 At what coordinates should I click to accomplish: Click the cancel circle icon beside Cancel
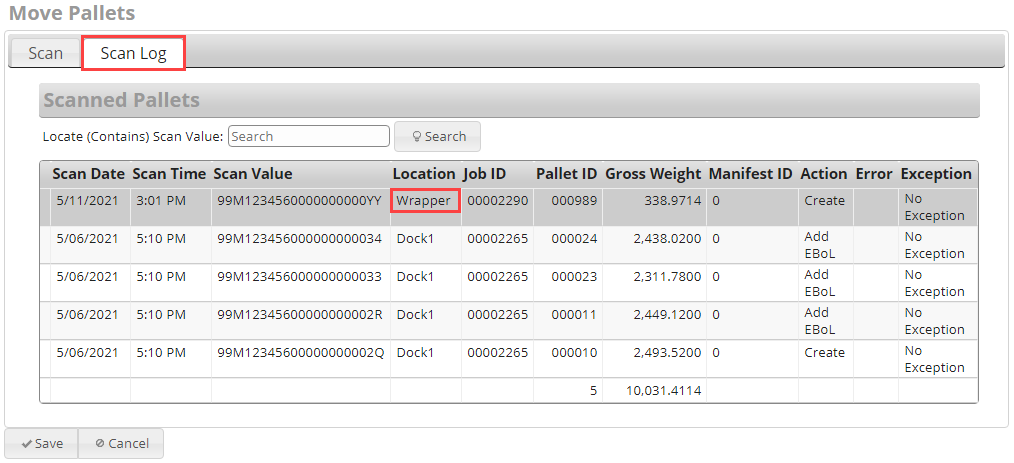[100, 444]
